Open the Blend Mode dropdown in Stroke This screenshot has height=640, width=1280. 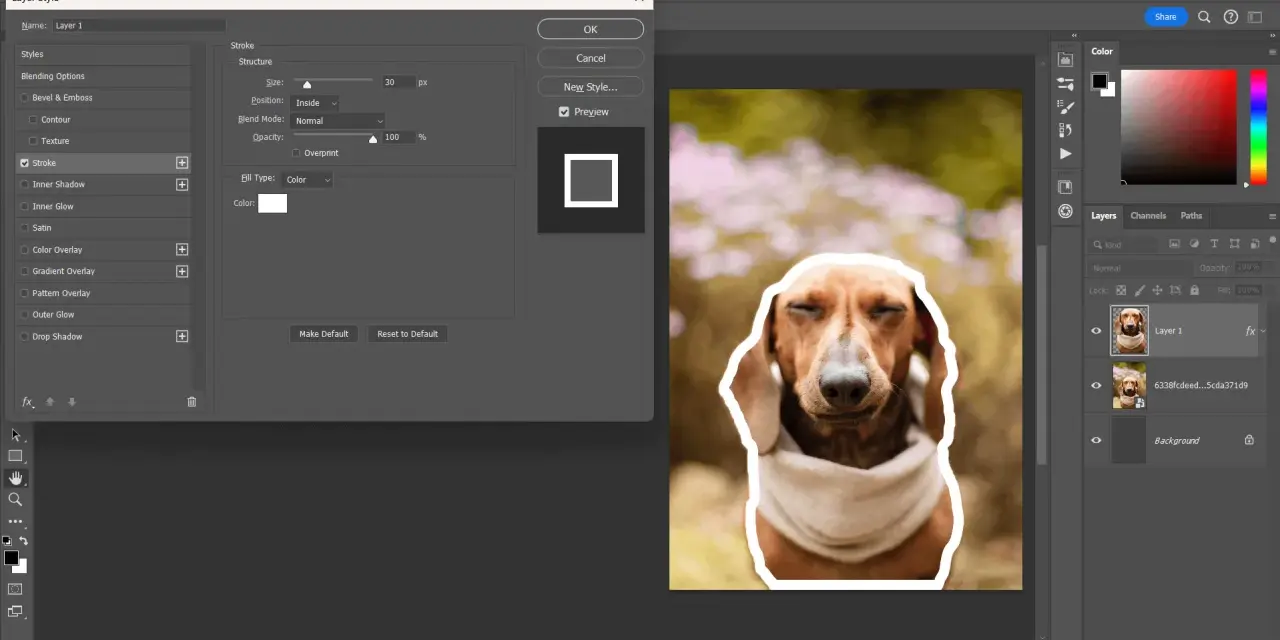(x=338, y=121)
